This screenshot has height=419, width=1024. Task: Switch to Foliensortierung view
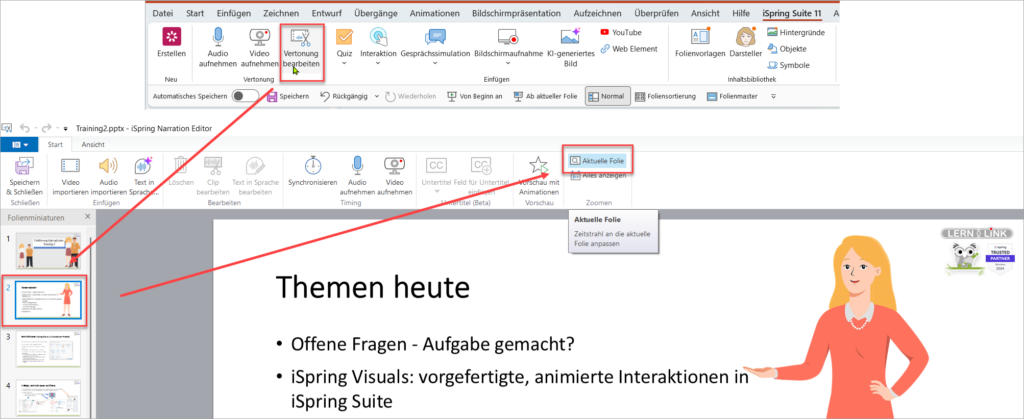click(665, 97)
